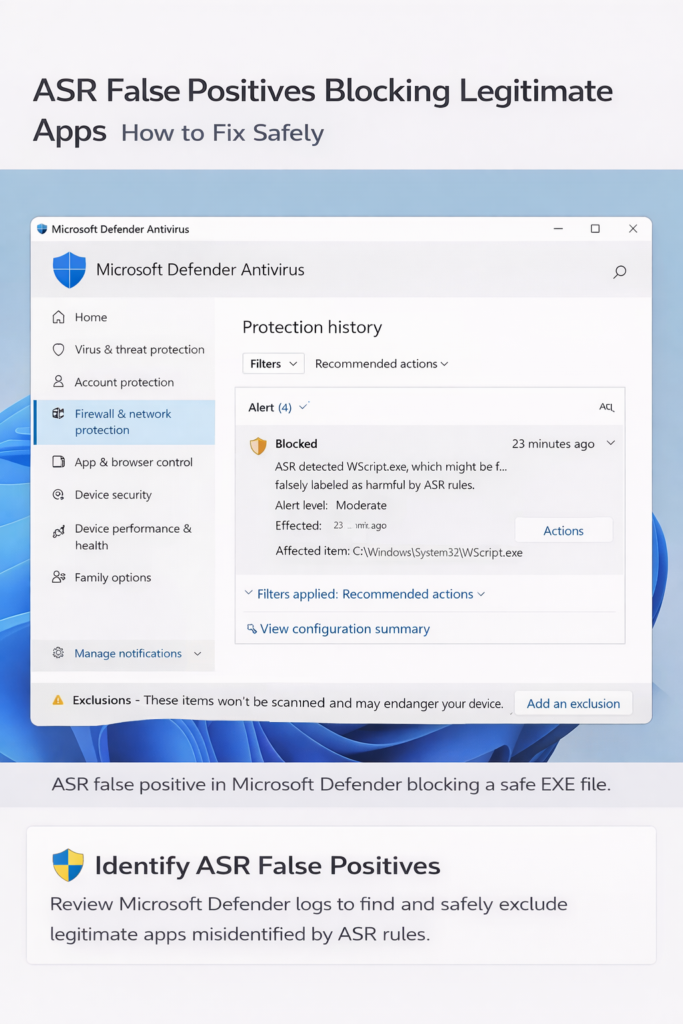Click Add an exclusion button
Image resolution: width=683 pixels, height=1024 pixels.
(573, 703)
